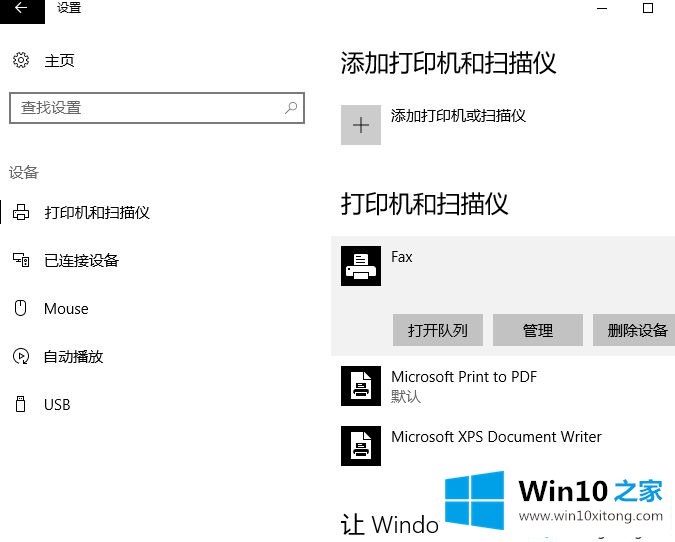
Task: Click the printer icon in sidebar
Action: pyautogui.click(x=21, y=212)
